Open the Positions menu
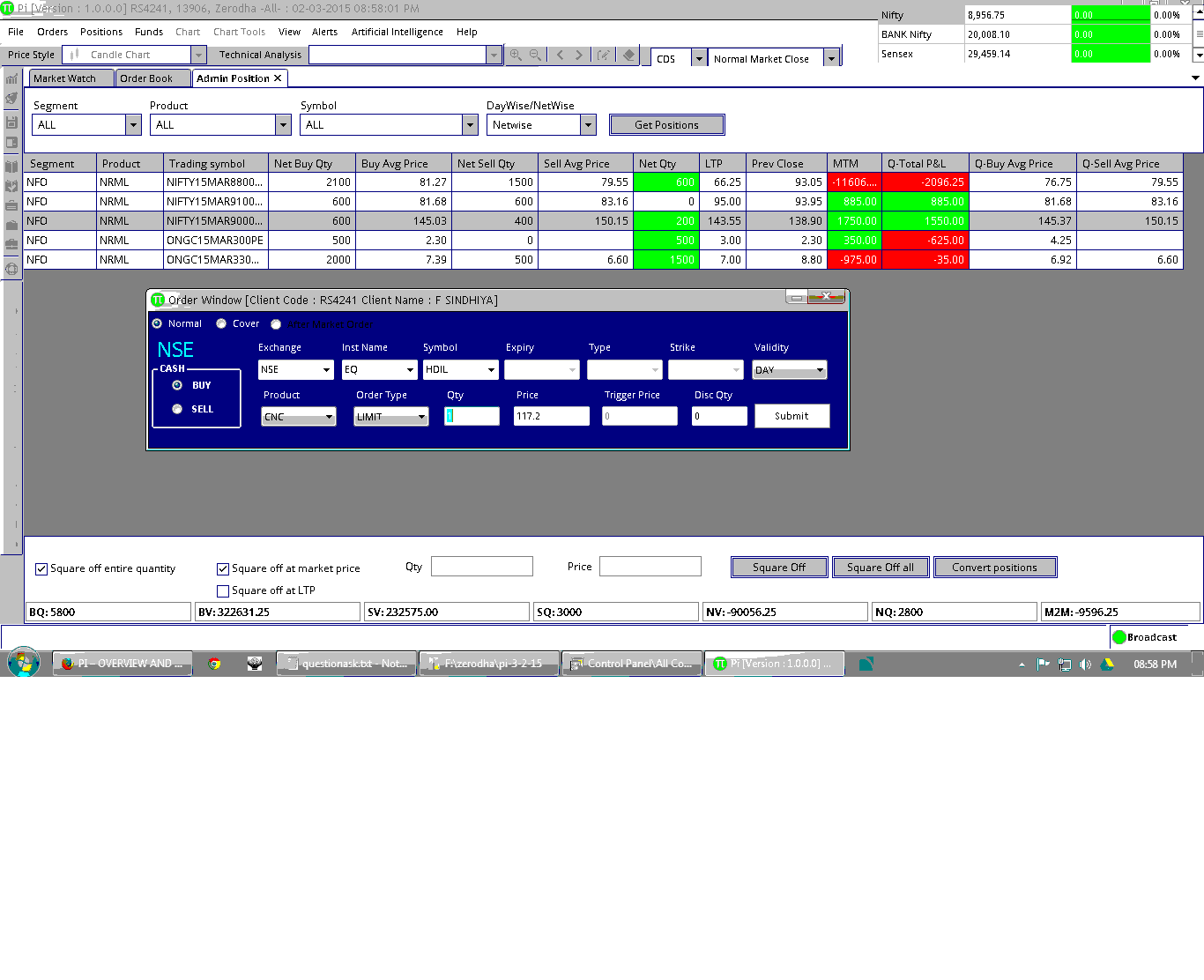Viewport: 1204px width, 980px height. tap(101, 32)
